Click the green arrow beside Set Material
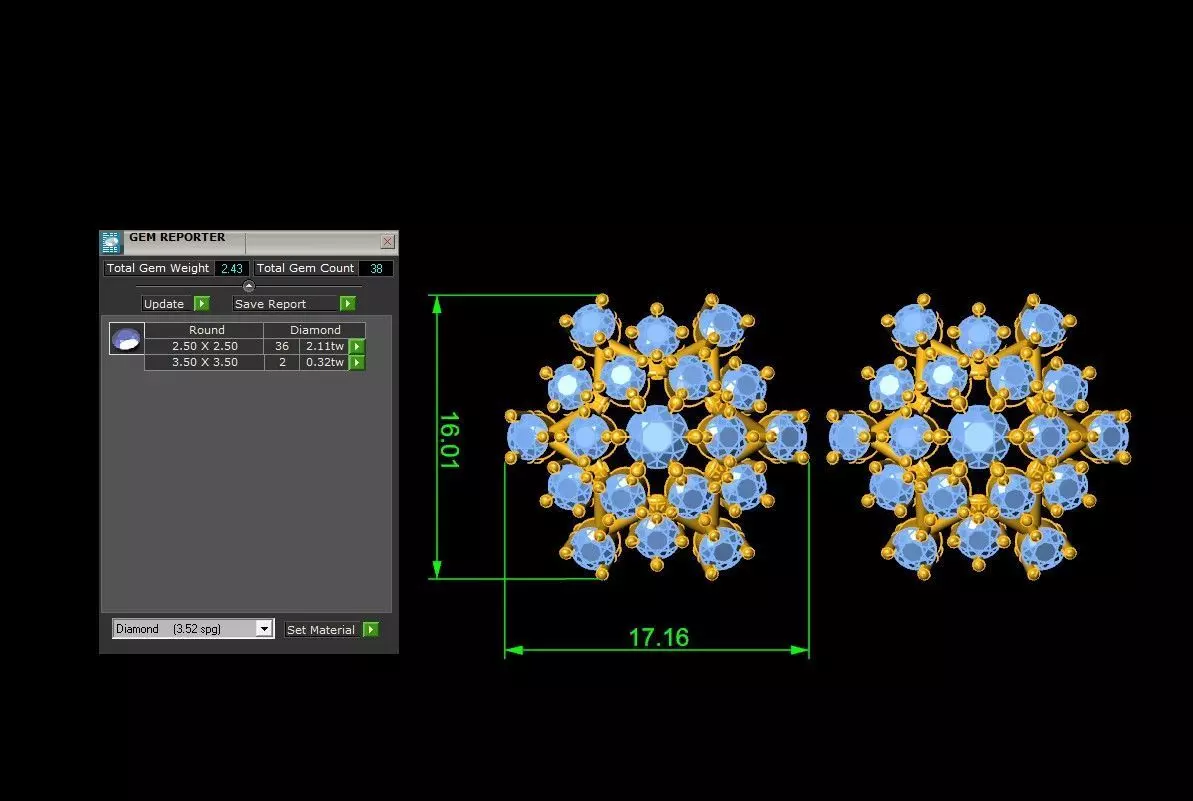Image resolution: width=1193 pixels, height=801 pixels. (371, 629)
